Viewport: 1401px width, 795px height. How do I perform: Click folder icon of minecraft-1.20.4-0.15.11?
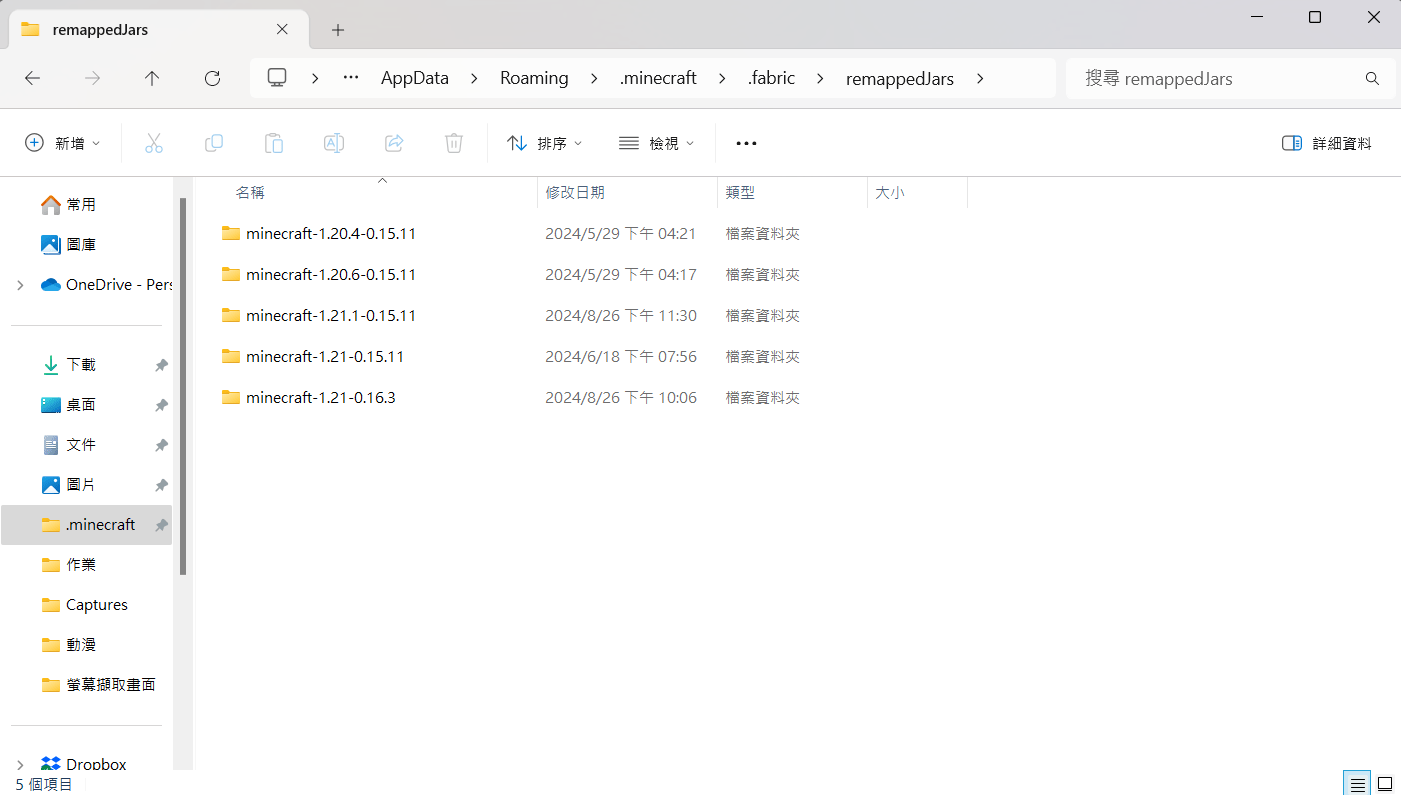tap(231, 233)
